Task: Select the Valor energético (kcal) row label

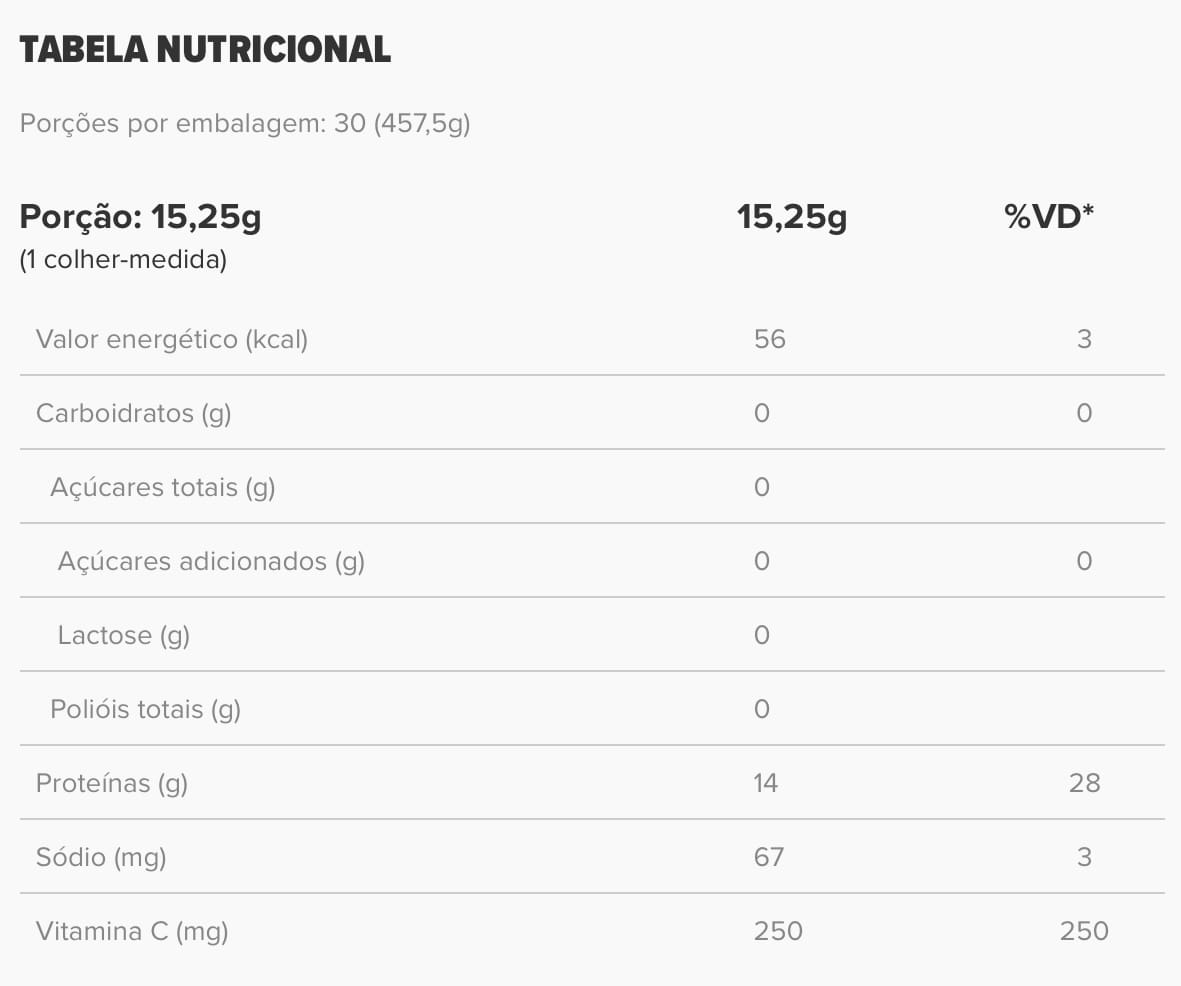Action: click(172, 339)
